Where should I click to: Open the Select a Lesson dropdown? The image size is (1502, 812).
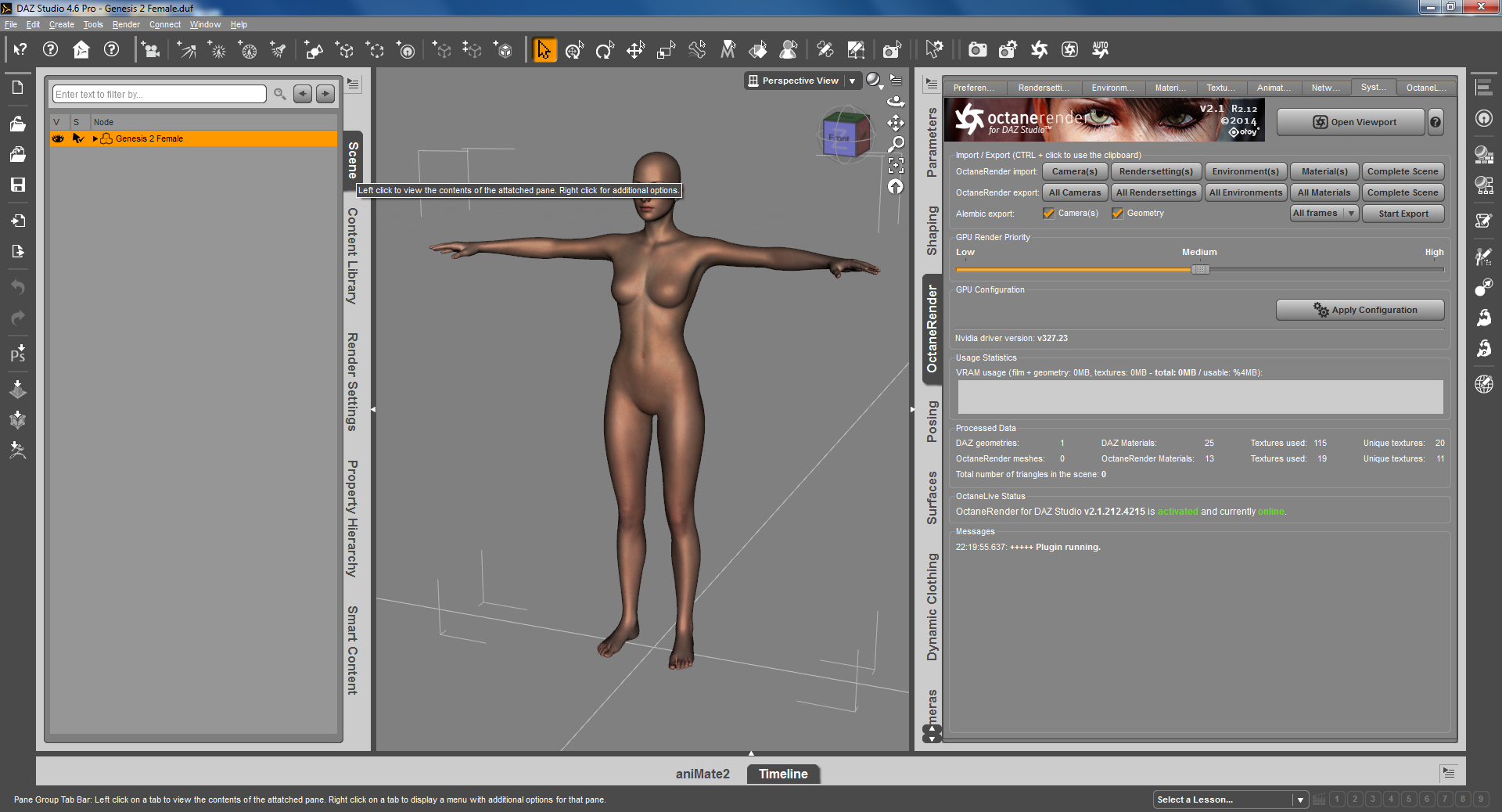pyautogui.click(x=1231, y=799)
